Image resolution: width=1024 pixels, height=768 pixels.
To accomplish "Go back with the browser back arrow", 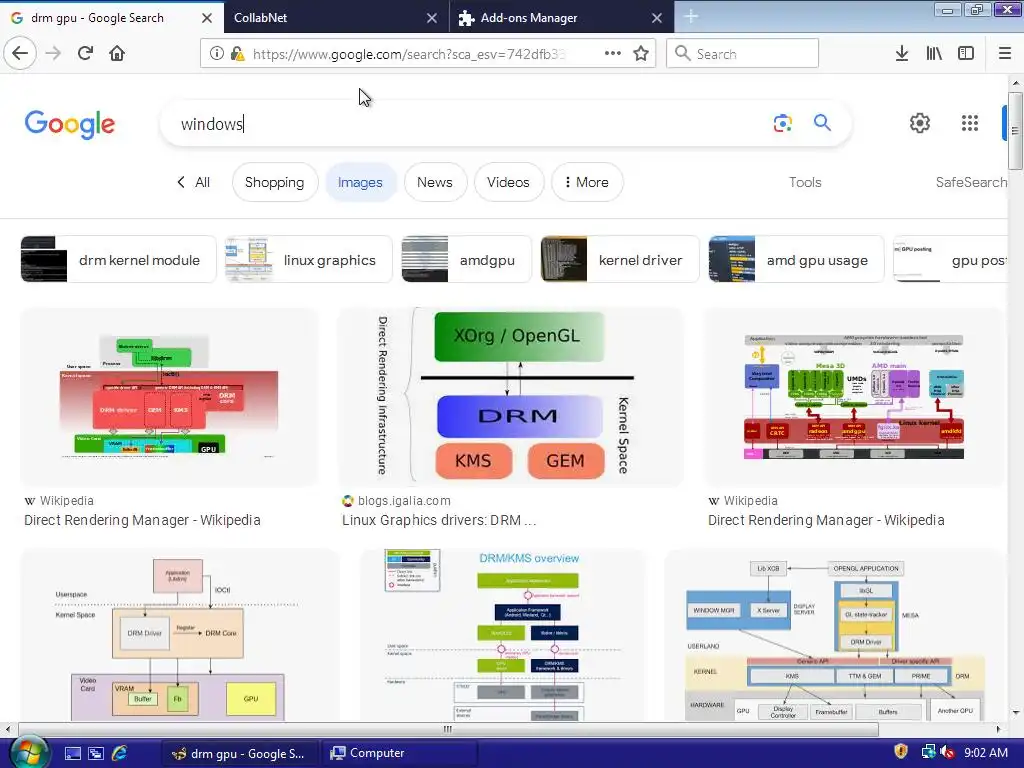I will [20, 53].
